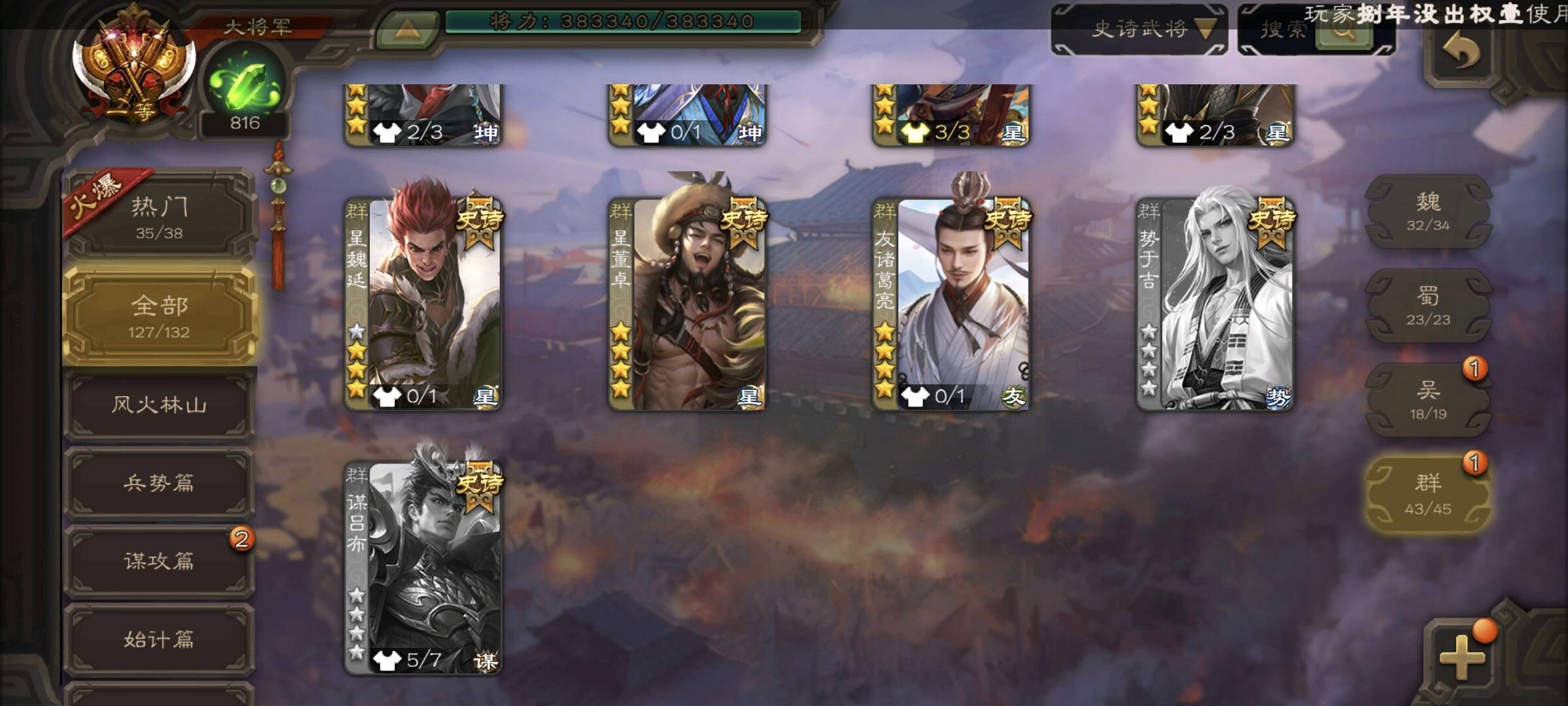Select the 全部 127/132 category
The height and width of the screenshot is (706, 1568).
pos(159,316)
